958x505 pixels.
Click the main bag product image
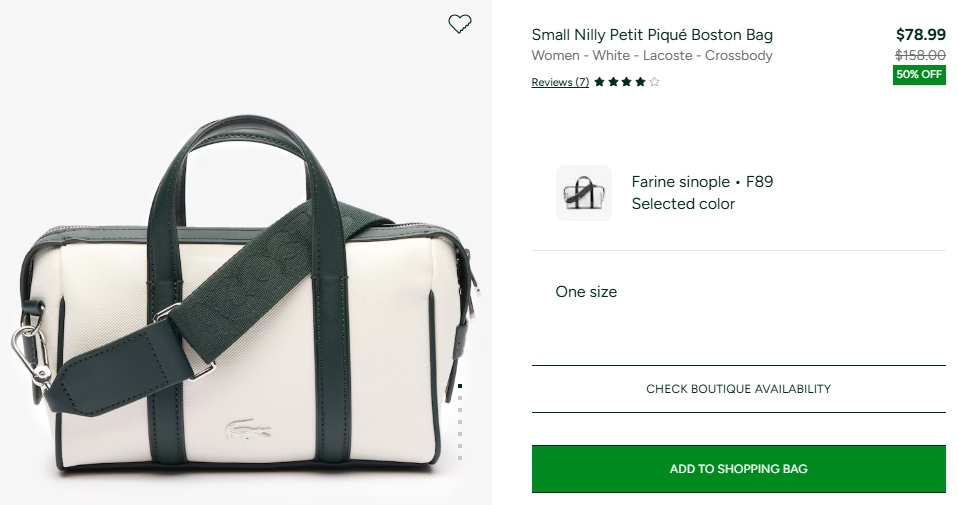pos(245,300)
